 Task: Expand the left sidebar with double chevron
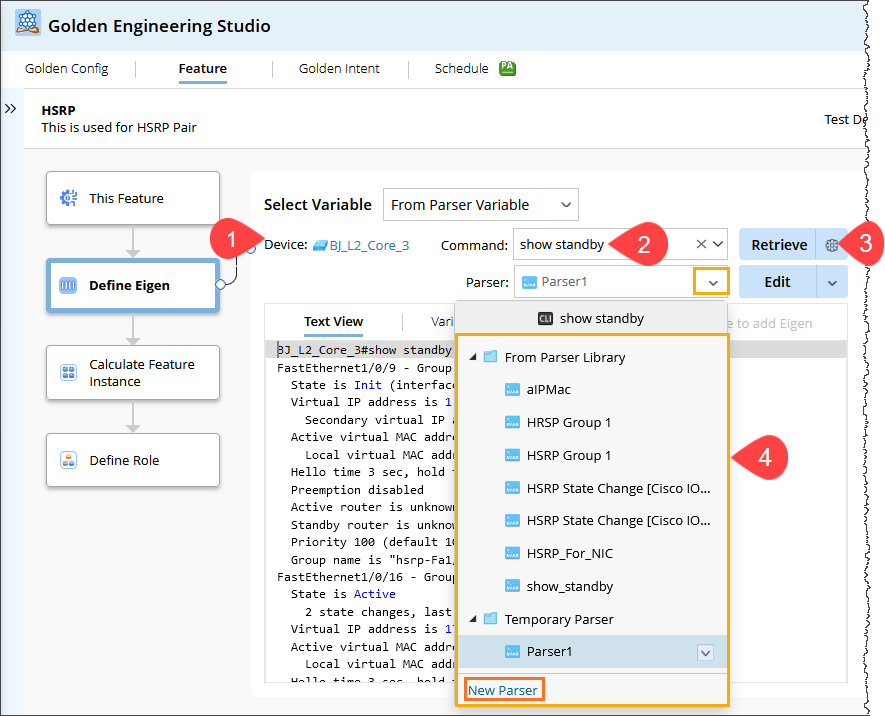pyautogui.click(x=11, y=109)
